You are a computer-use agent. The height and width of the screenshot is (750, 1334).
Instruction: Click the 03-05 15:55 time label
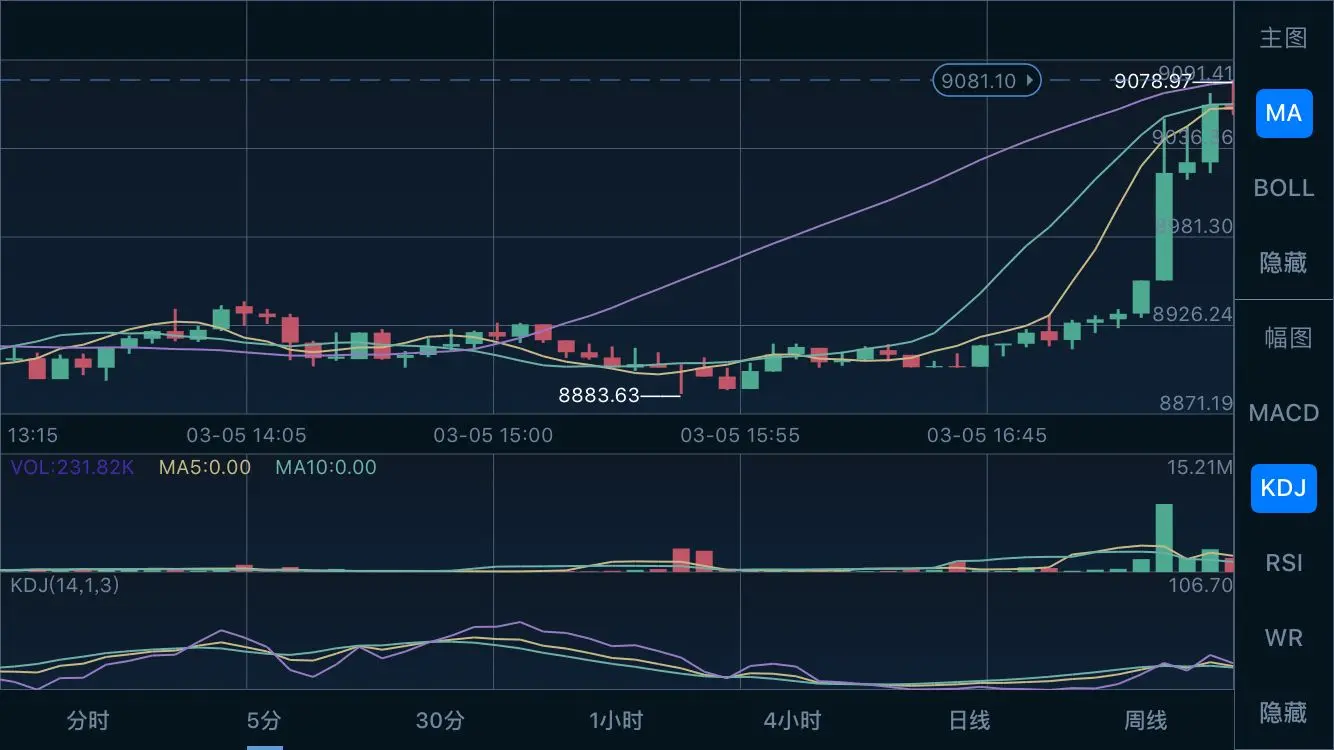tap(740, 435)
